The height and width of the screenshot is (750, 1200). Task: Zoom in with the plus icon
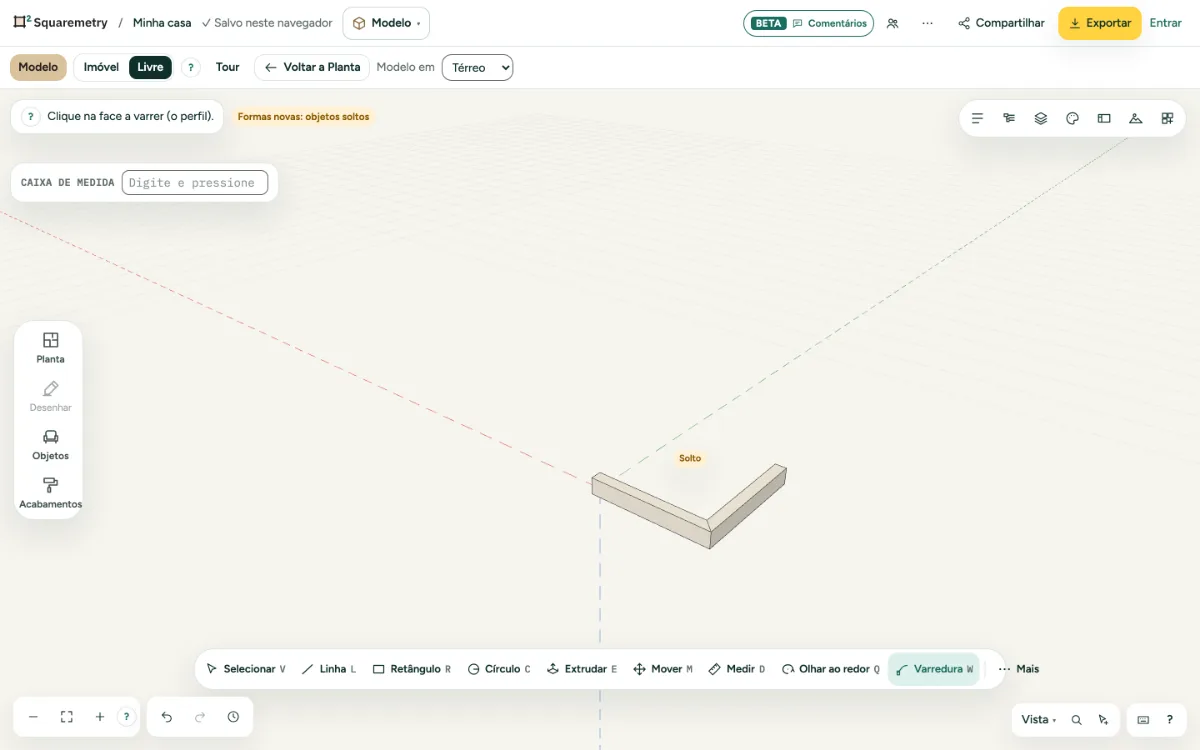click(x=100, y=717)
